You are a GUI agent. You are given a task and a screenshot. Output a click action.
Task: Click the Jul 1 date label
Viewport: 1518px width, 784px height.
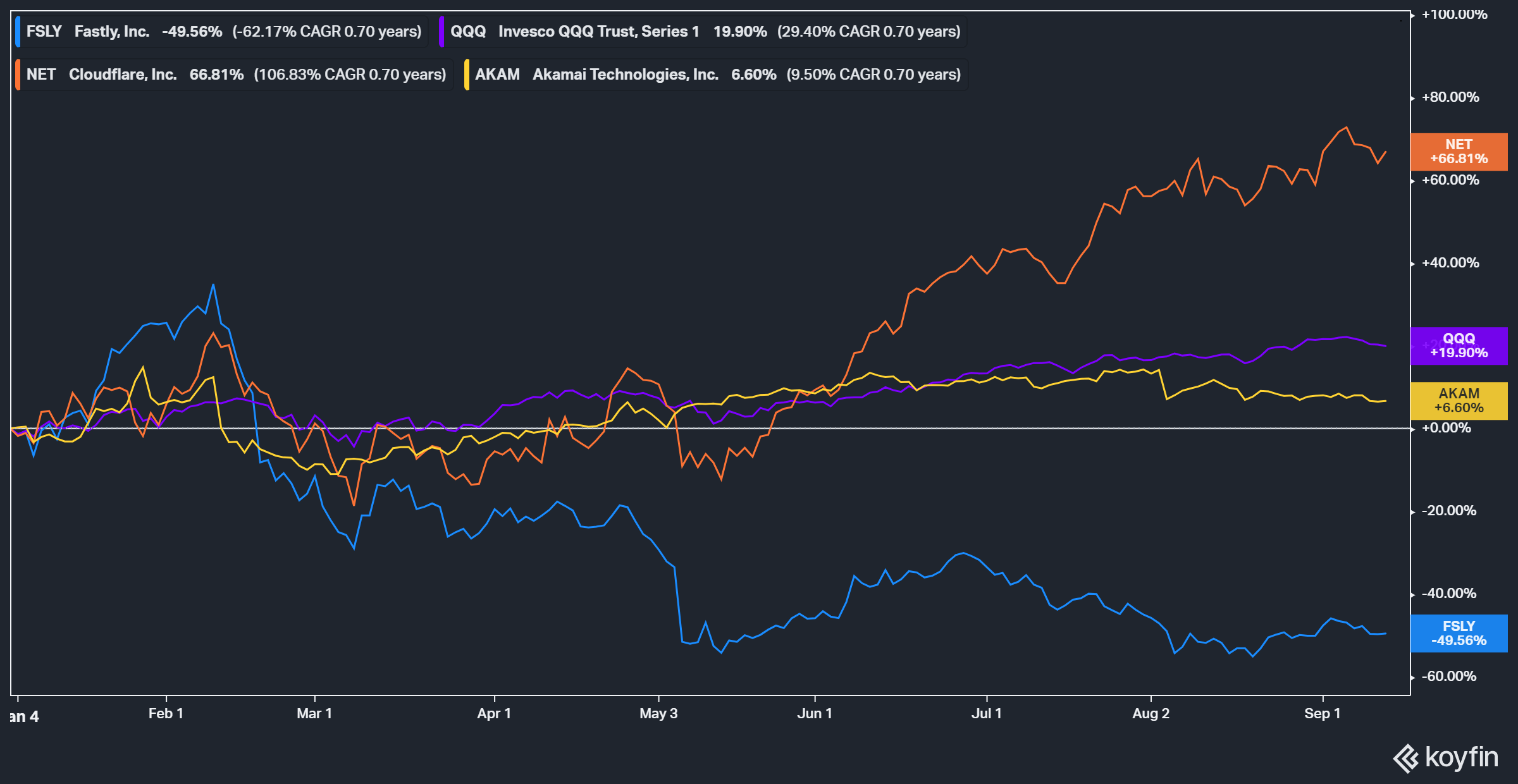coord(987,713)
